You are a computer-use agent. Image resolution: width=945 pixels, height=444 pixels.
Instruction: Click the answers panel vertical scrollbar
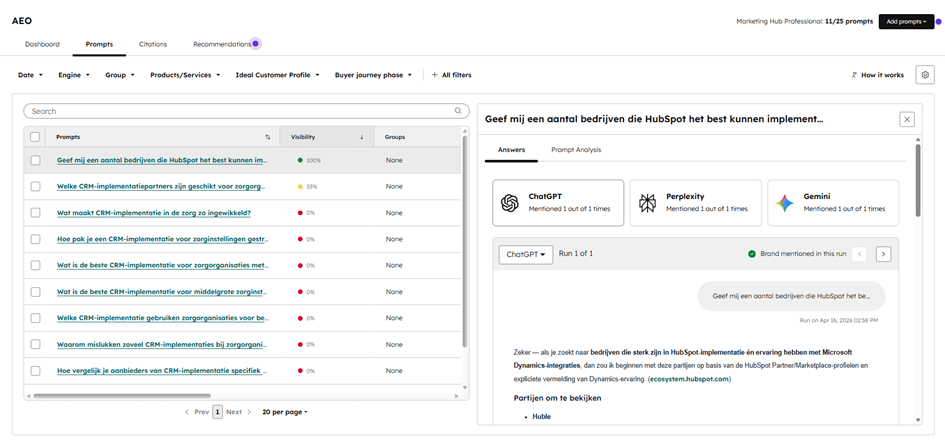coord(918,180)
